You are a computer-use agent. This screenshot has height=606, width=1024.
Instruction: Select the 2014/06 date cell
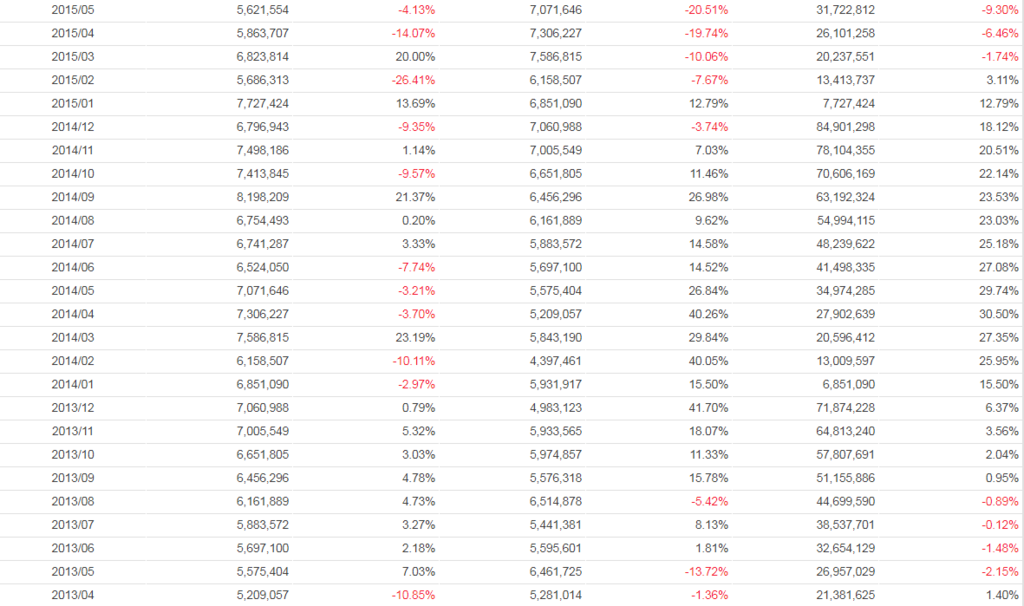coord(71,267)
